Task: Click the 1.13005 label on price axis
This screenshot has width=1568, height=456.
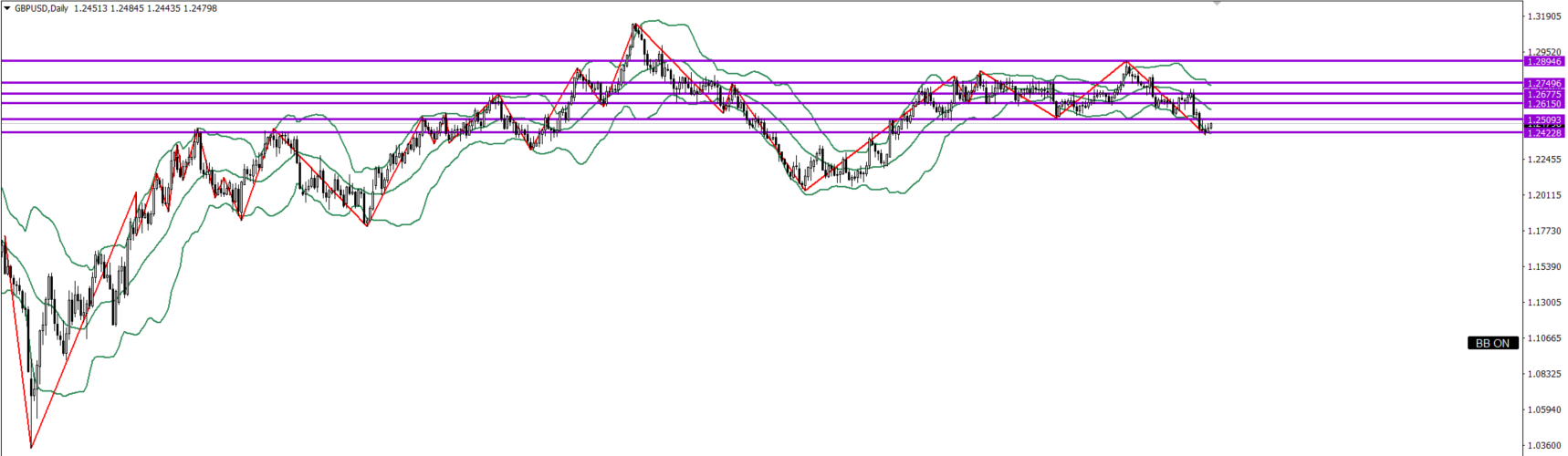Action: pyautogui.click(x=1543, y=303)
